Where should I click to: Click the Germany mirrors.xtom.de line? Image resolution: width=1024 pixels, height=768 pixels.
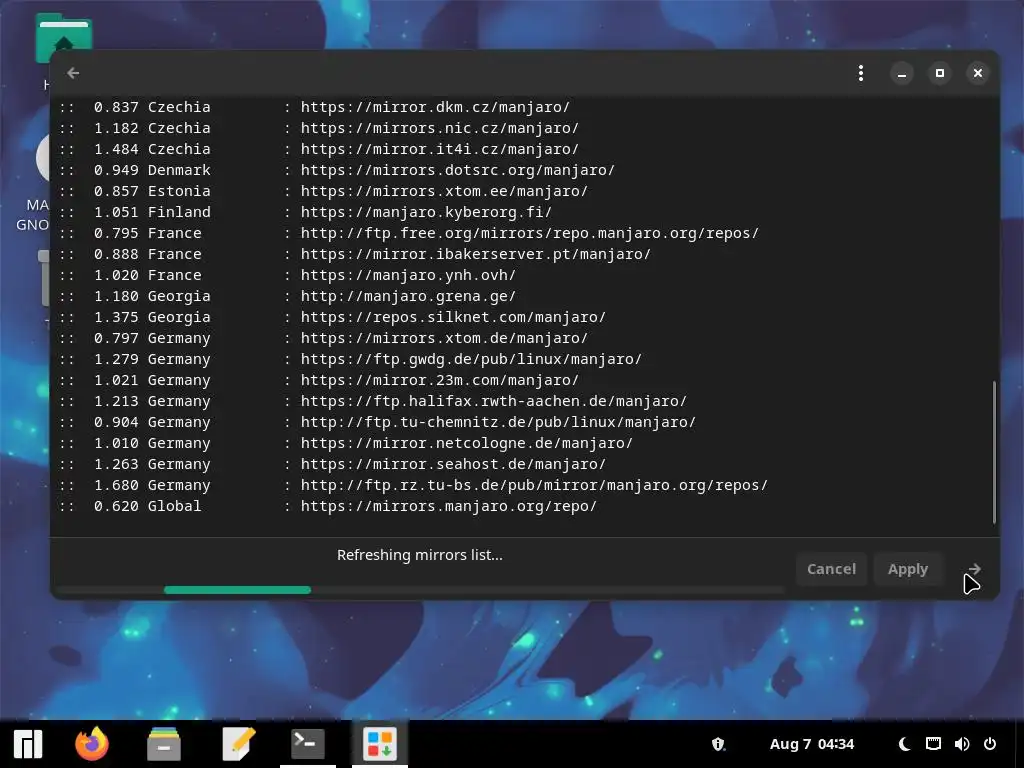pos(323,338)
